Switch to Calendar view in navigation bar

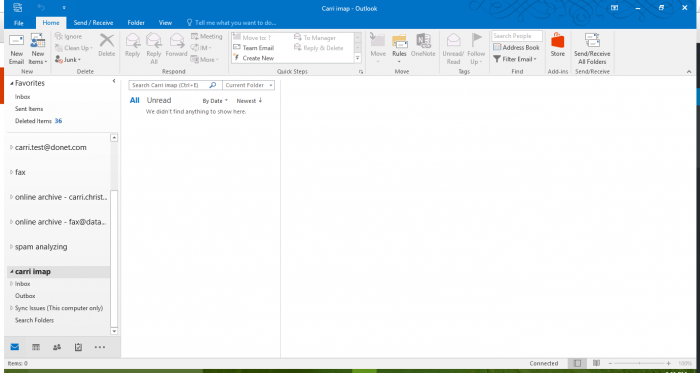click(x=36, y=347)
